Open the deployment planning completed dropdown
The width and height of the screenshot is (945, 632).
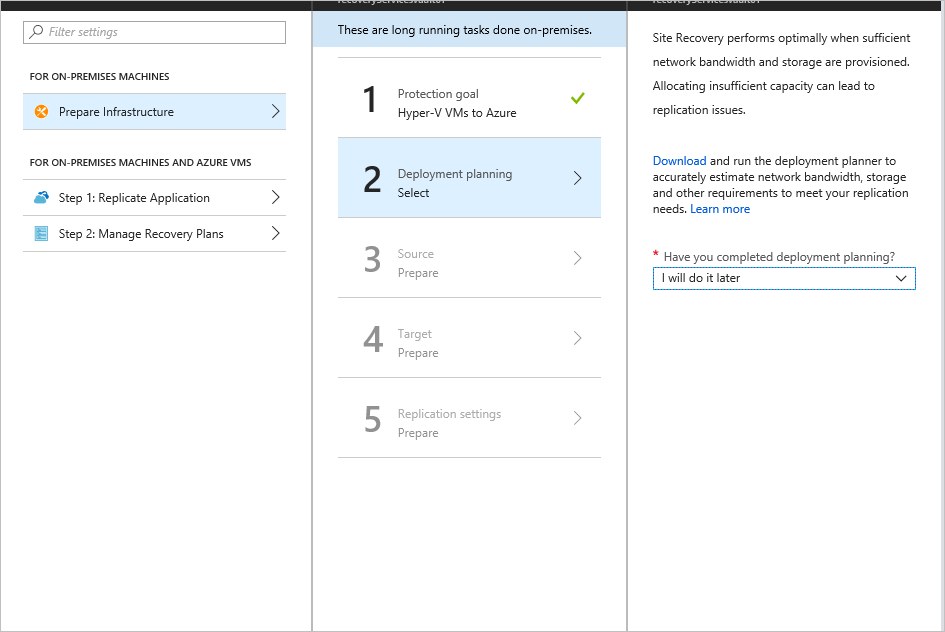[x=784, y=278]
